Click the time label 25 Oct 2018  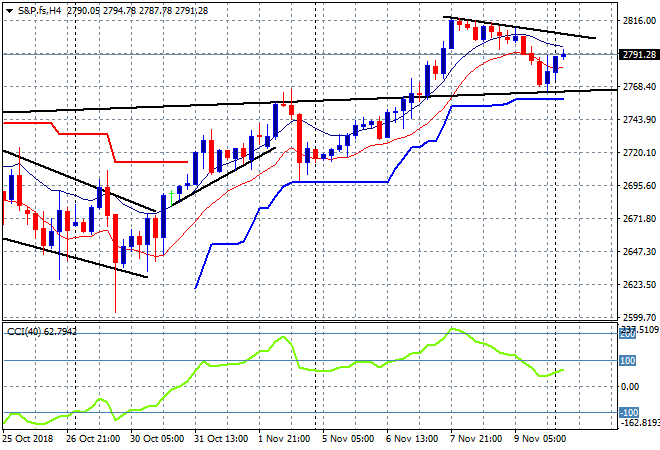[28, 439]
